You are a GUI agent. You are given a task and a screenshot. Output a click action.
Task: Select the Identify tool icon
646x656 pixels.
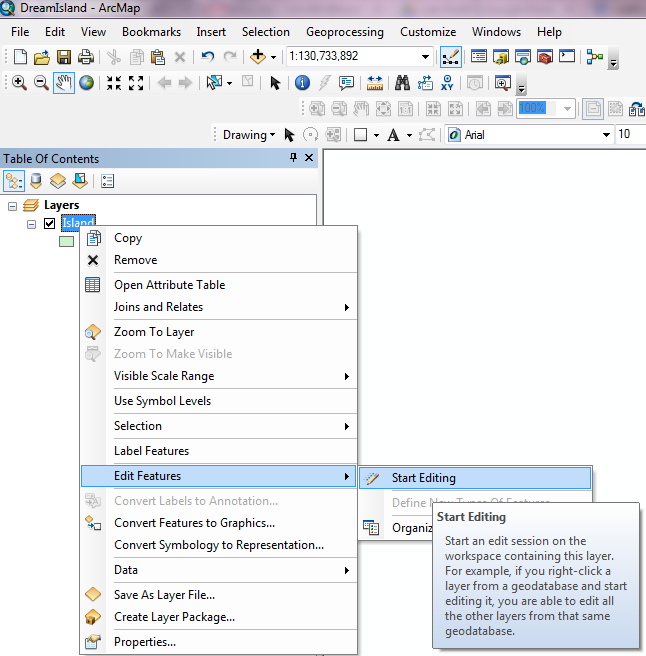(x=302, y=82)
